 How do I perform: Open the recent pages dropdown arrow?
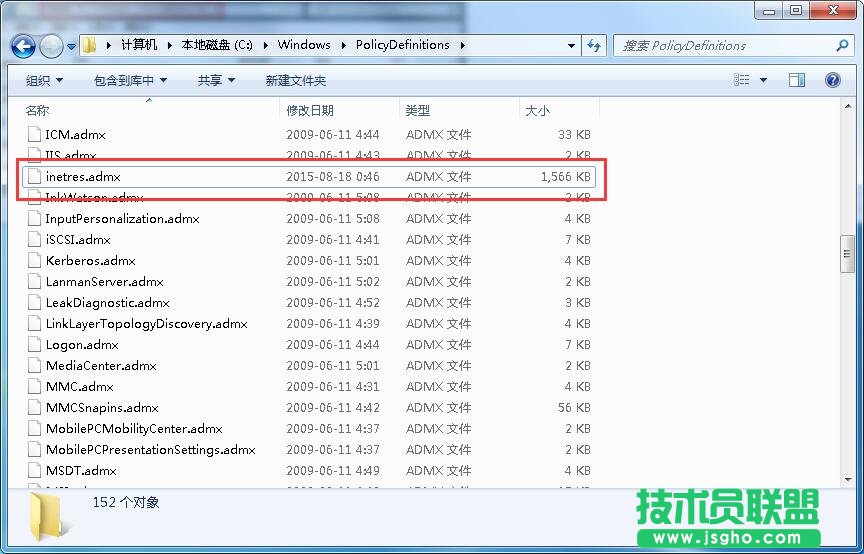[x=72, y=47]
